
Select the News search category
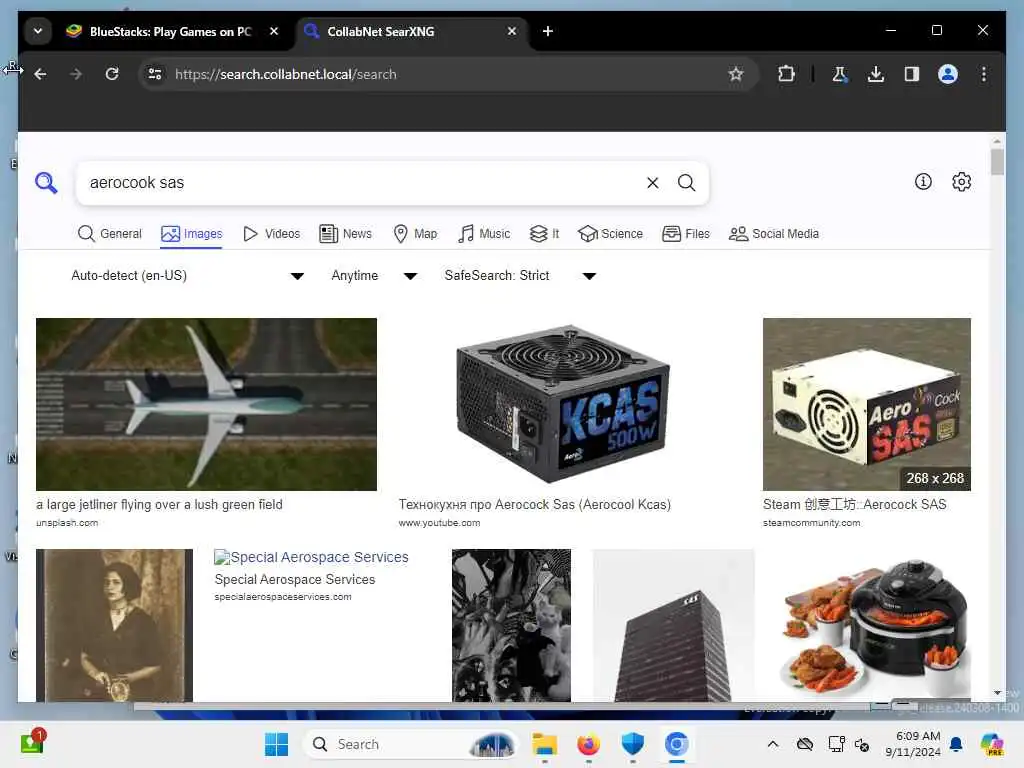click(x=345, y=234)
